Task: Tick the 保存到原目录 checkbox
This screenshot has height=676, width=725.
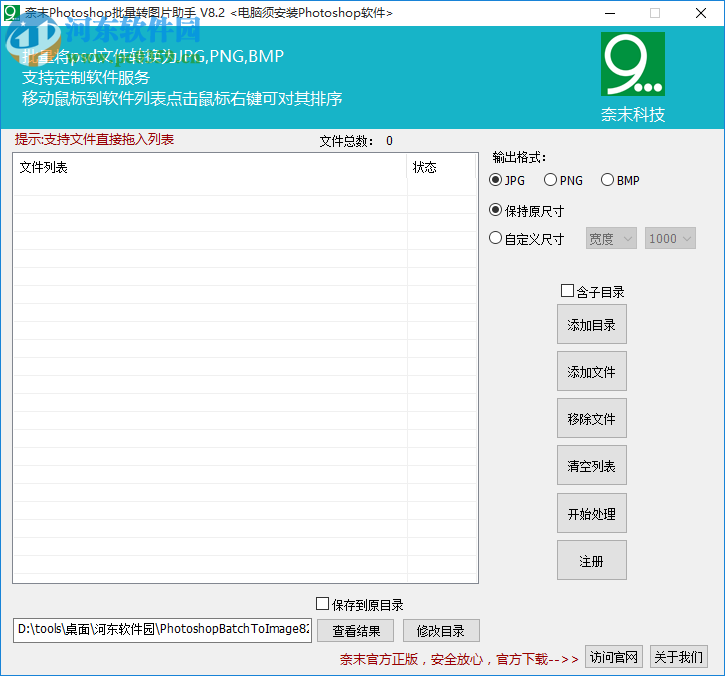Action: [x=360, y=604]
